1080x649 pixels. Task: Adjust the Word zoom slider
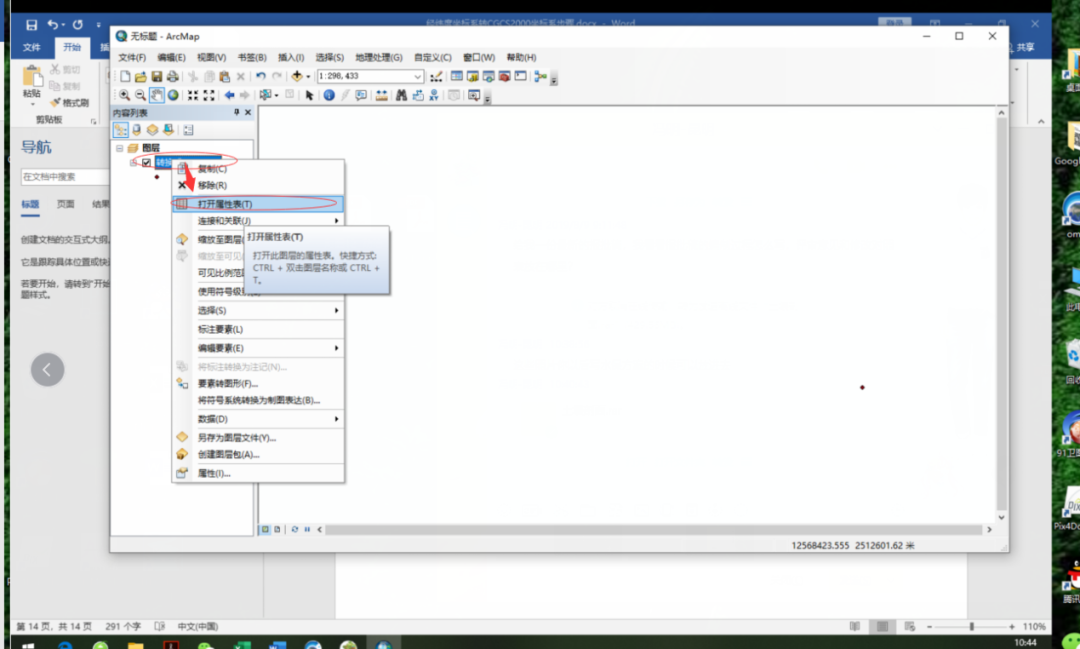click(971, 626)
